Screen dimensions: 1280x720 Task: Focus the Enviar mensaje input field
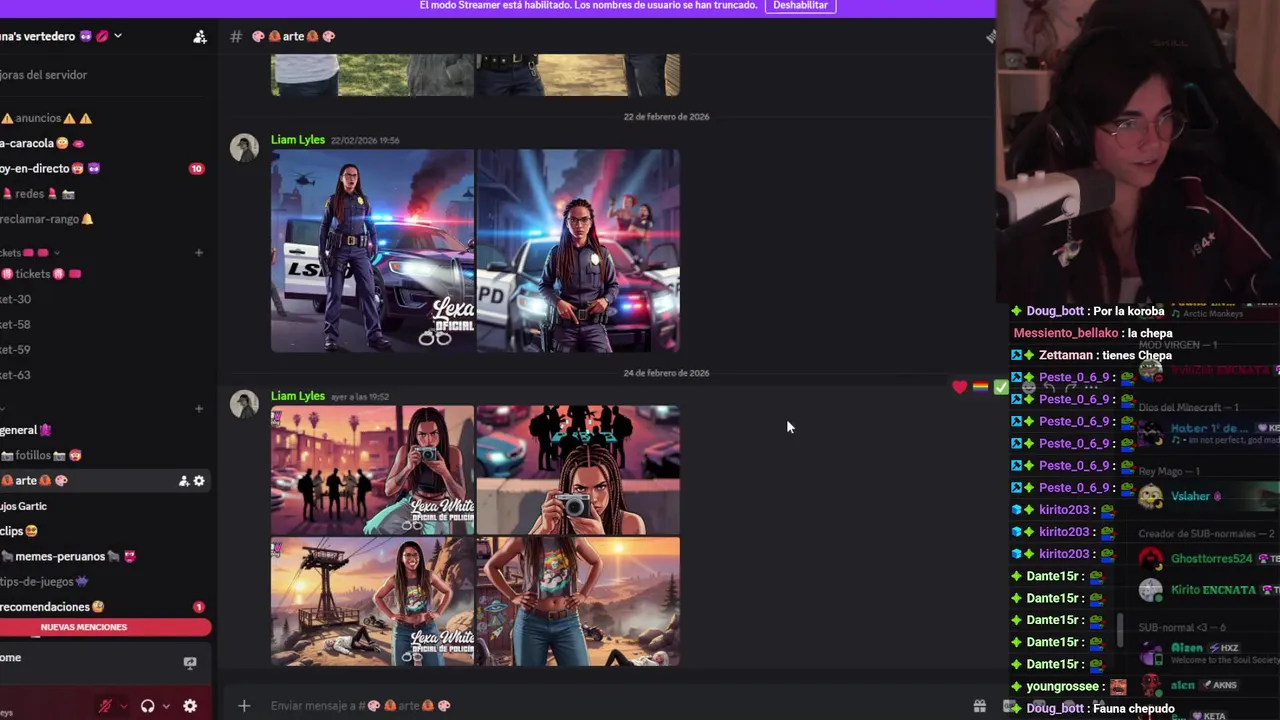click(x=610, y=706)
